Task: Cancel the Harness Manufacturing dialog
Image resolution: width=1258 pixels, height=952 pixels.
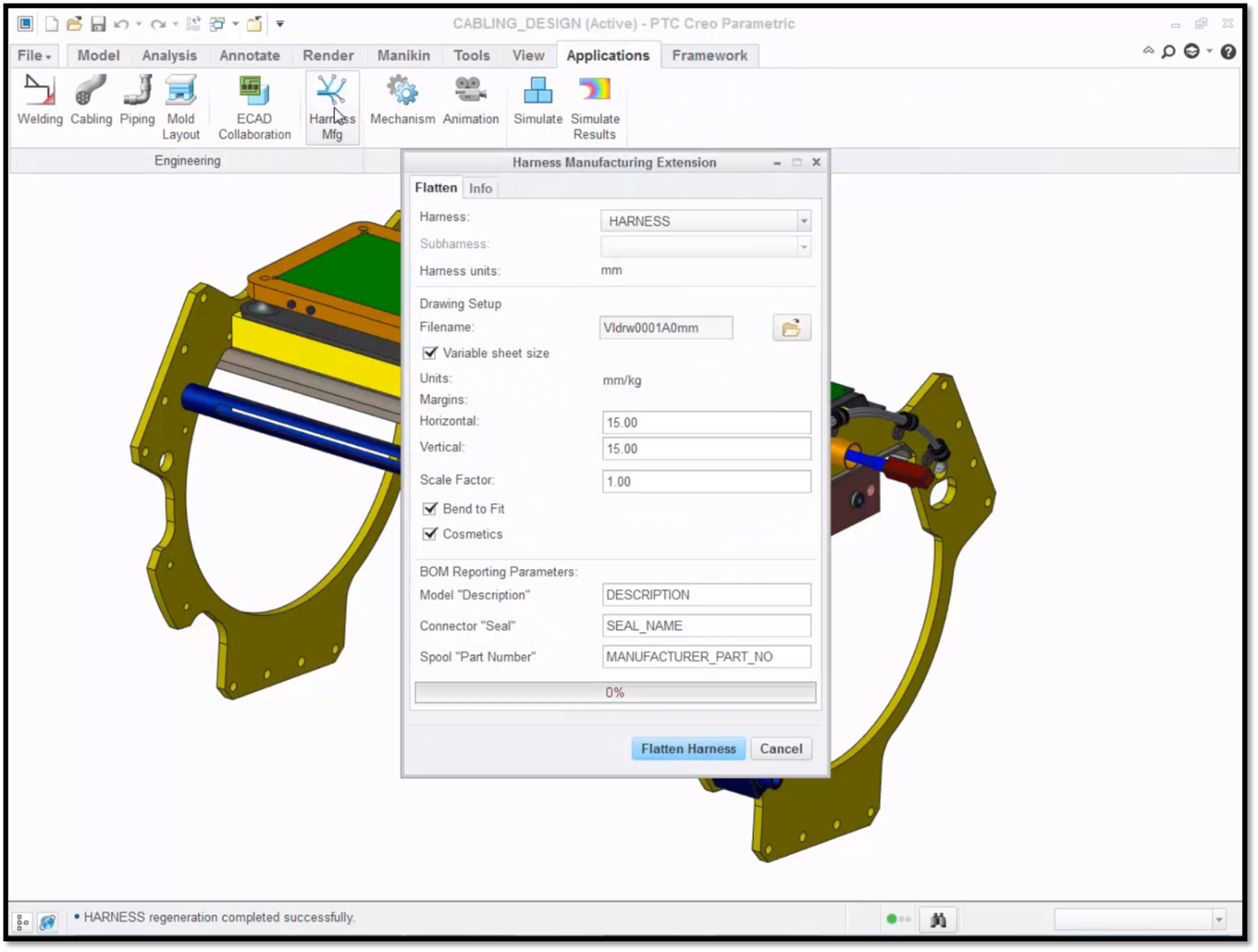Action: 781,748
